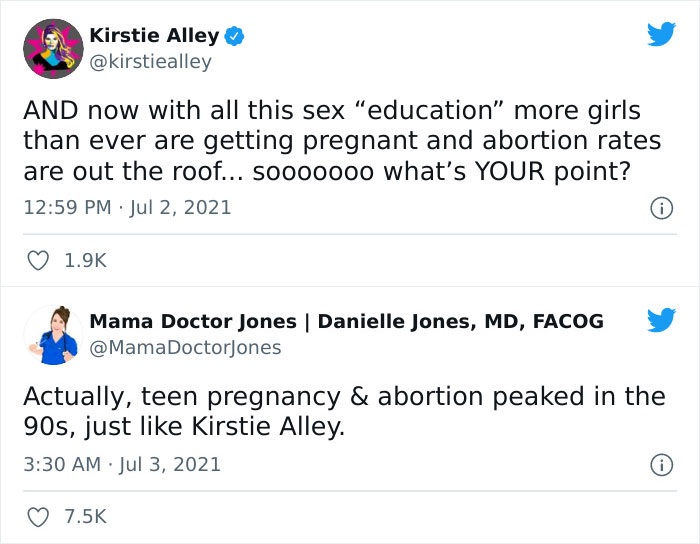Open the info icon on Mama Doctor Jones' tweet

tap(660, 465)
